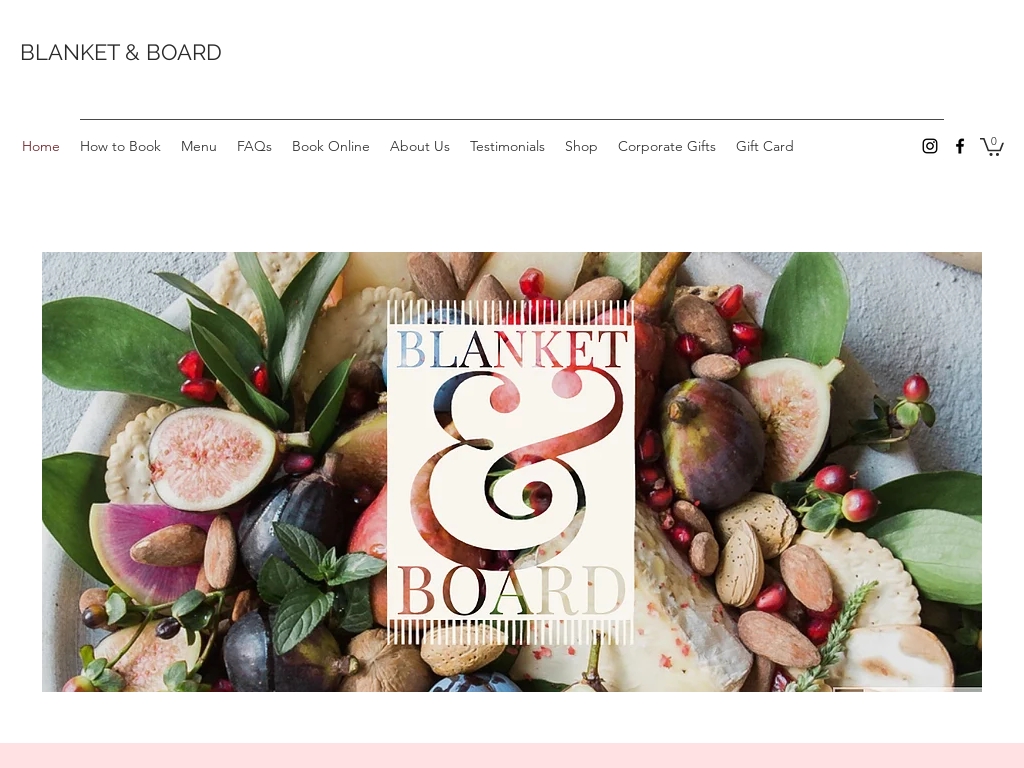Open the FAQs page
1024x768 pixels.
pos(254,146)
